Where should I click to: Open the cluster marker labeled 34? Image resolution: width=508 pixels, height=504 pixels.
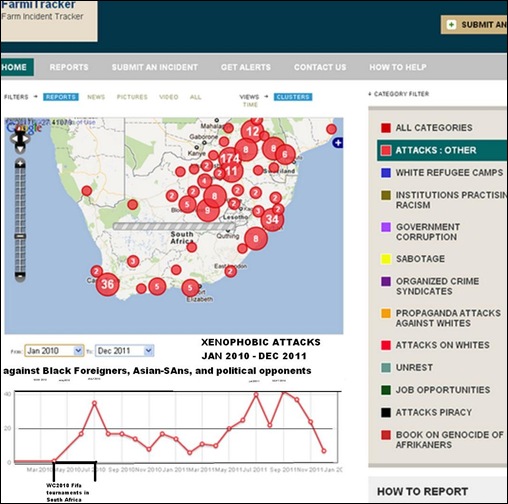[x=272, y=219]
